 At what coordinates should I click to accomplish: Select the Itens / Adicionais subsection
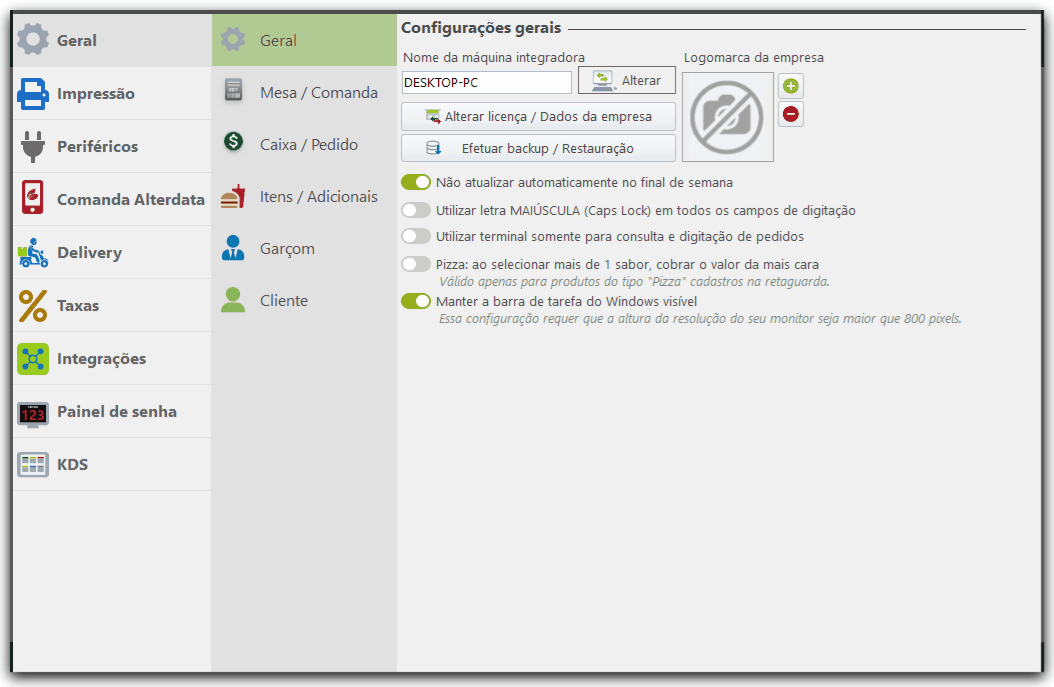point(305,196)
